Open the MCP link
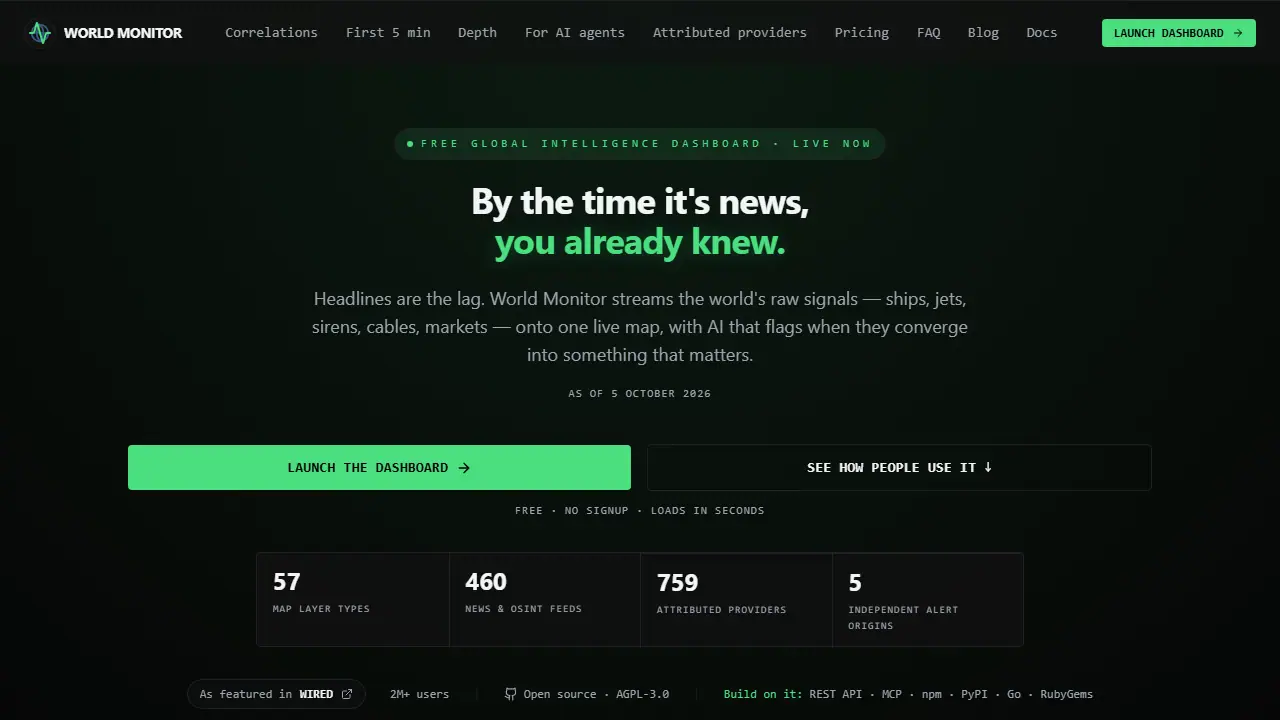Screen dimensions: 1280x720 (x=892, y=694)
